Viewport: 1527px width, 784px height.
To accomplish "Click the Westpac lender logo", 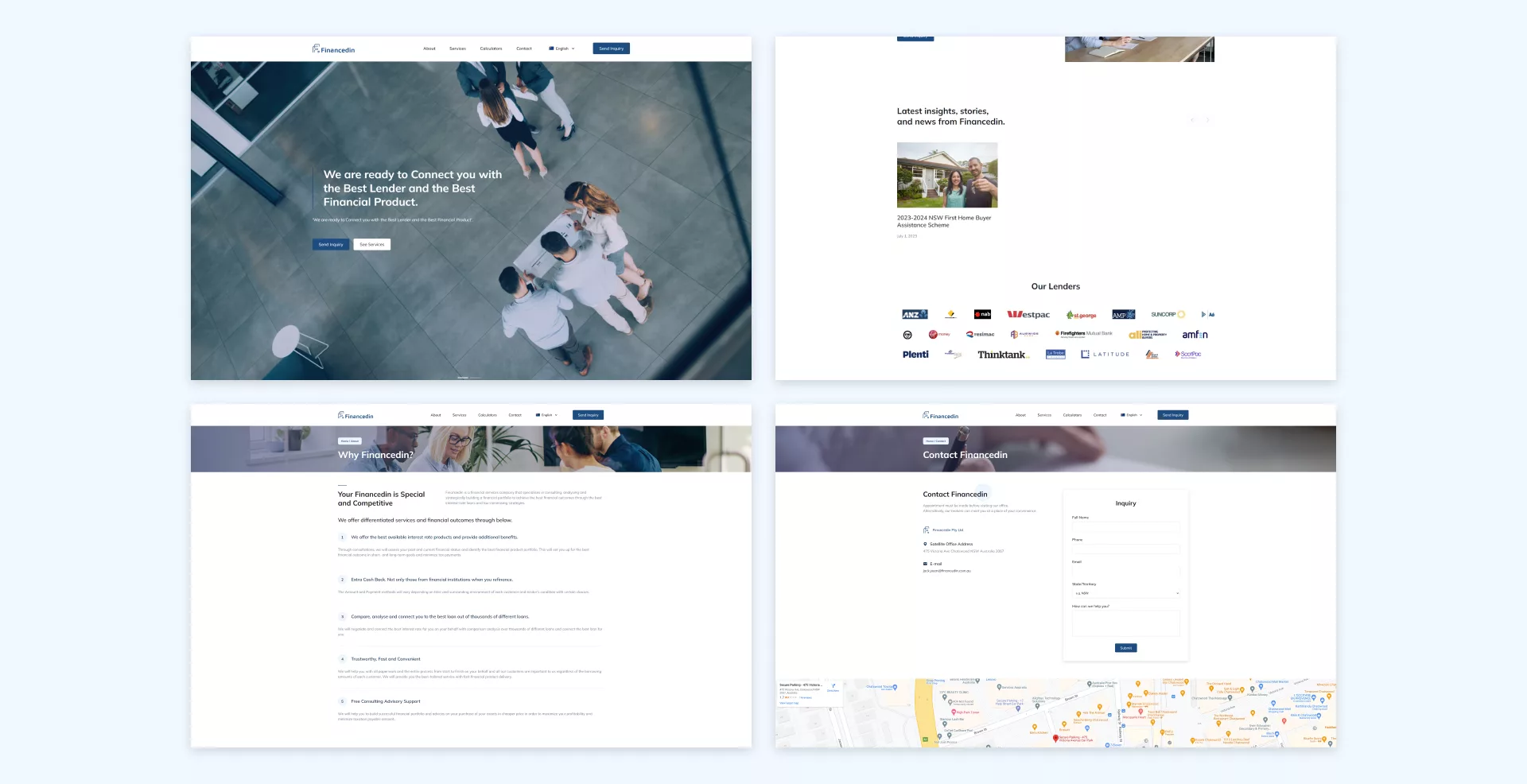I will pyautogui.click(x=1028, y=314).
